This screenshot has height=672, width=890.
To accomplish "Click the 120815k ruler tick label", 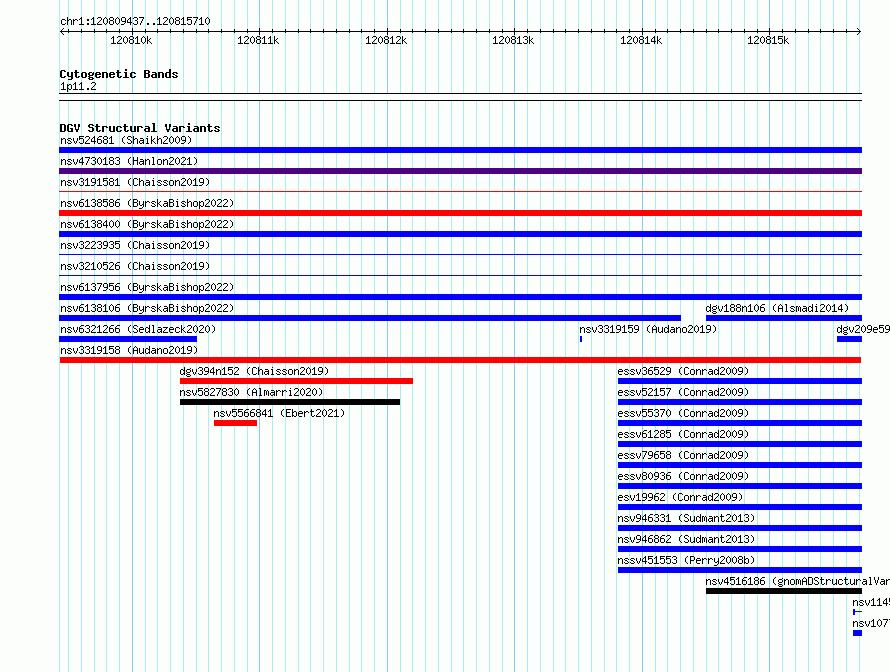I will 768,40.
